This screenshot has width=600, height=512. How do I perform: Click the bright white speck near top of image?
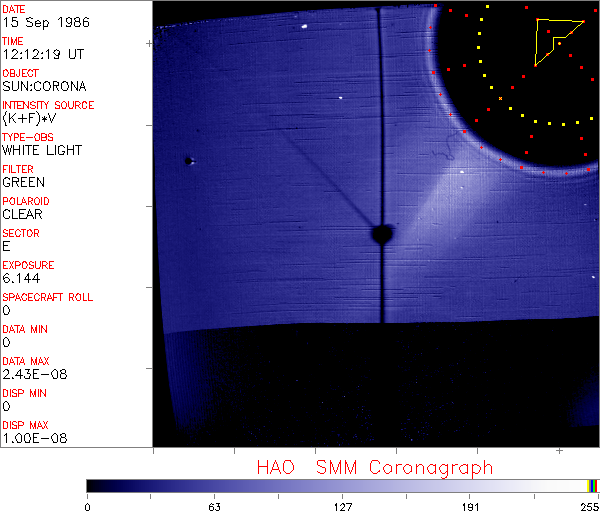(x=304, y=27)
